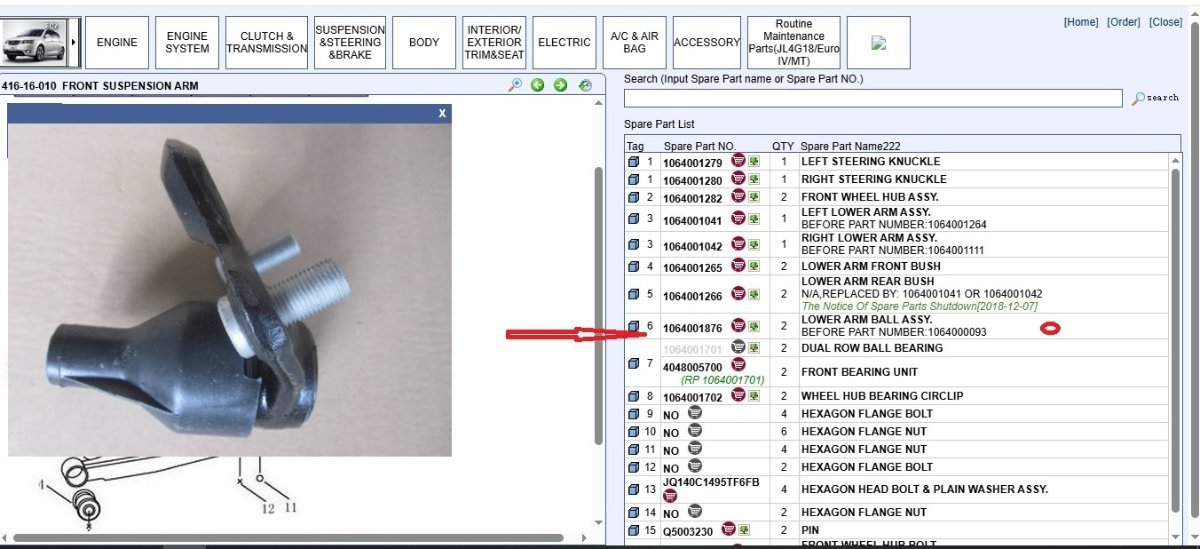Open the ENGINE category tab

click(x=117, y=43)
